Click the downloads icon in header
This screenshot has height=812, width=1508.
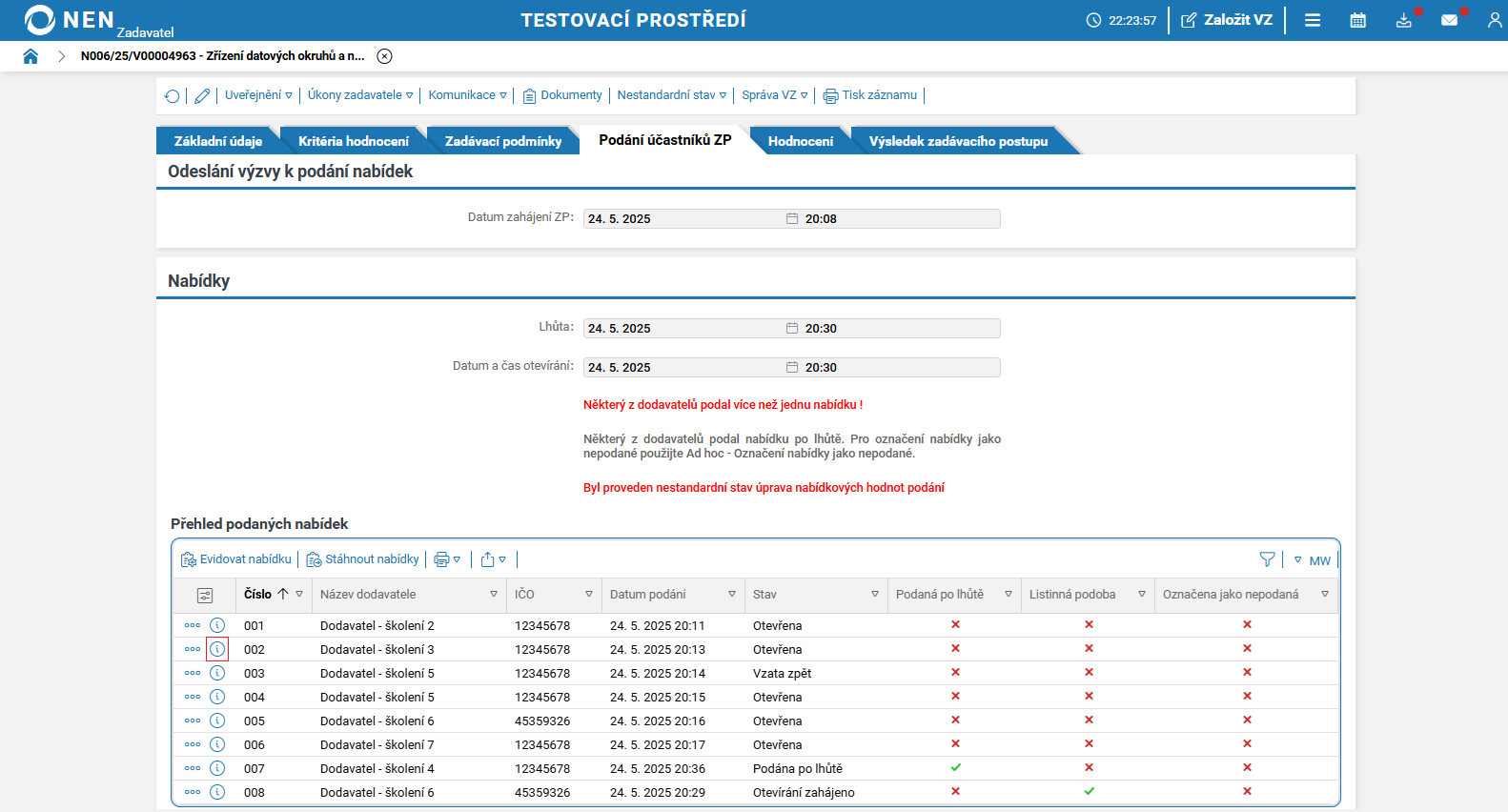point(1403,20)
